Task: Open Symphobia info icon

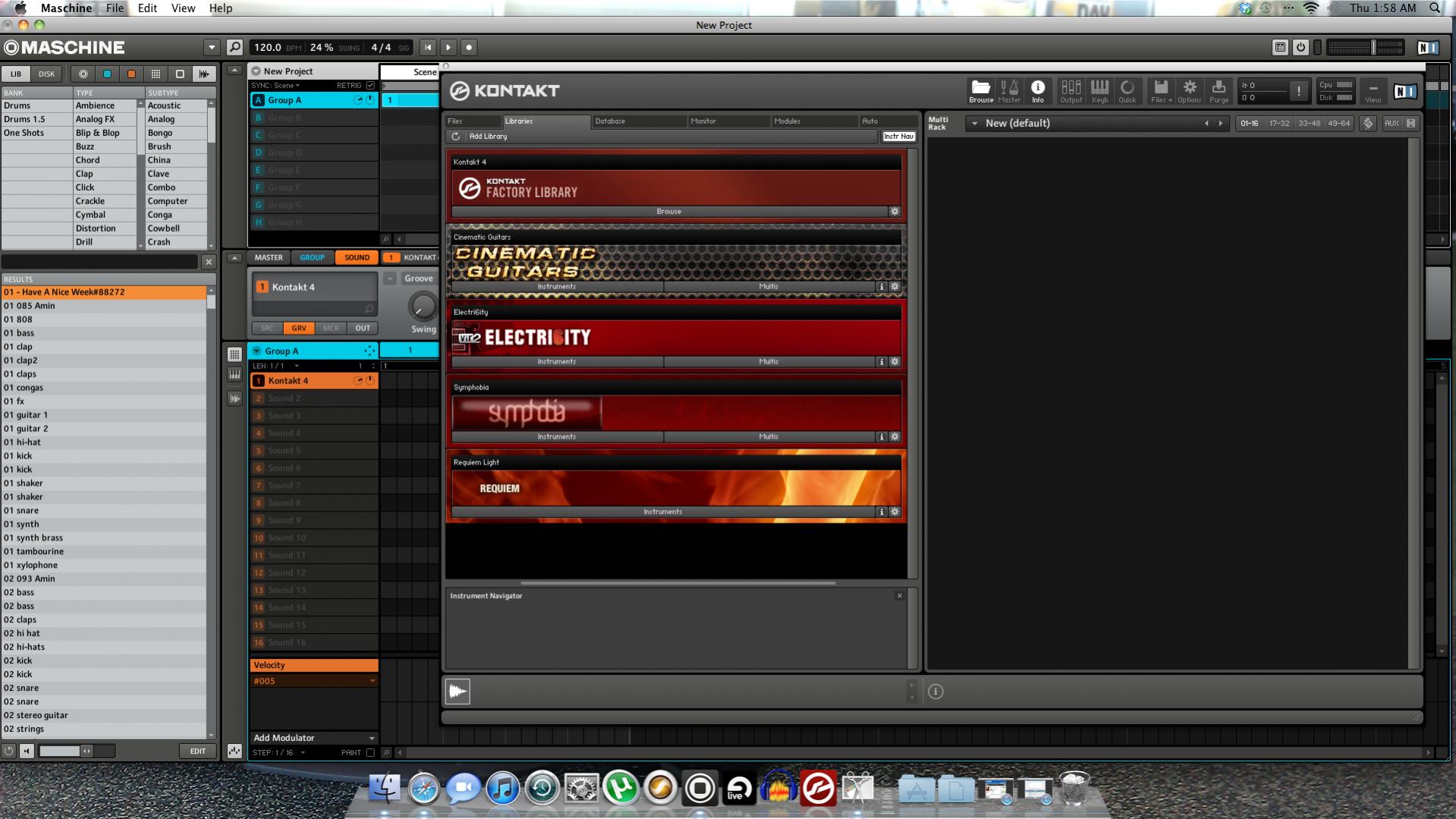Action: pyautogui.click(x=881, y=437)
